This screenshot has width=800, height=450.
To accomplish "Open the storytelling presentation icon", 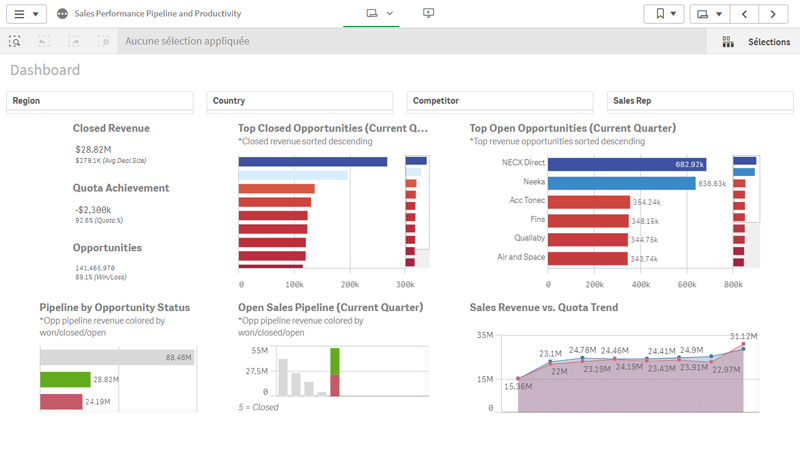I will tap(429, 13).
